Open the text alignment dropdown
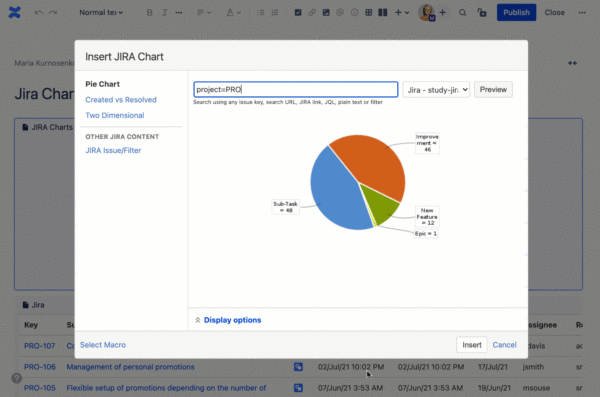600x397 pixels. [204, 13]
